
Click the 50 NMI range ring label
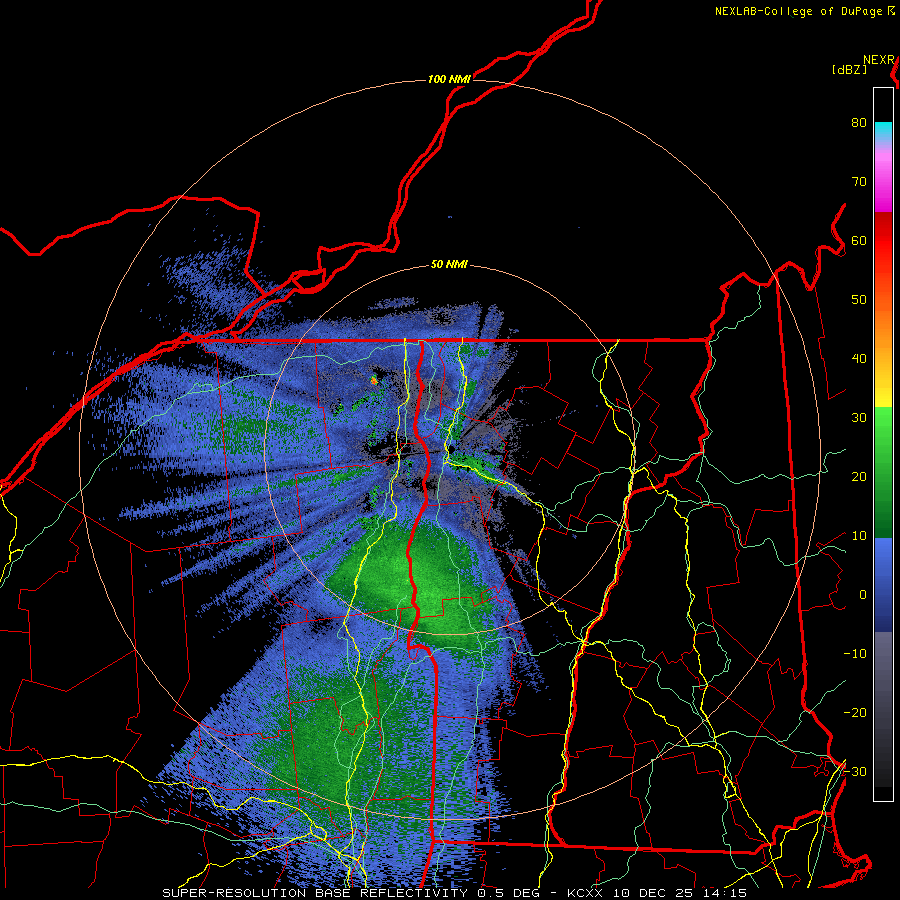tap(449, 265)
